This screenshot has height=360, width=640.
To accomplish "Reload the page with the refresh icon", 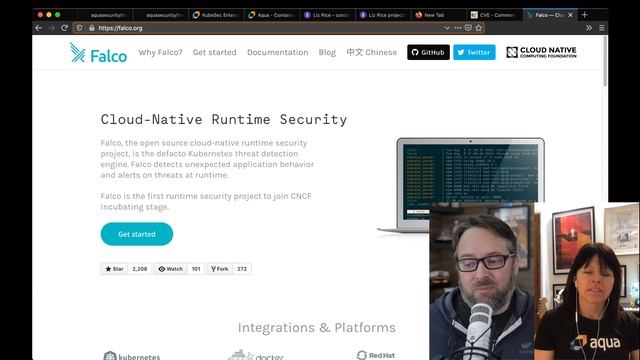I will [x=64, y=28].
